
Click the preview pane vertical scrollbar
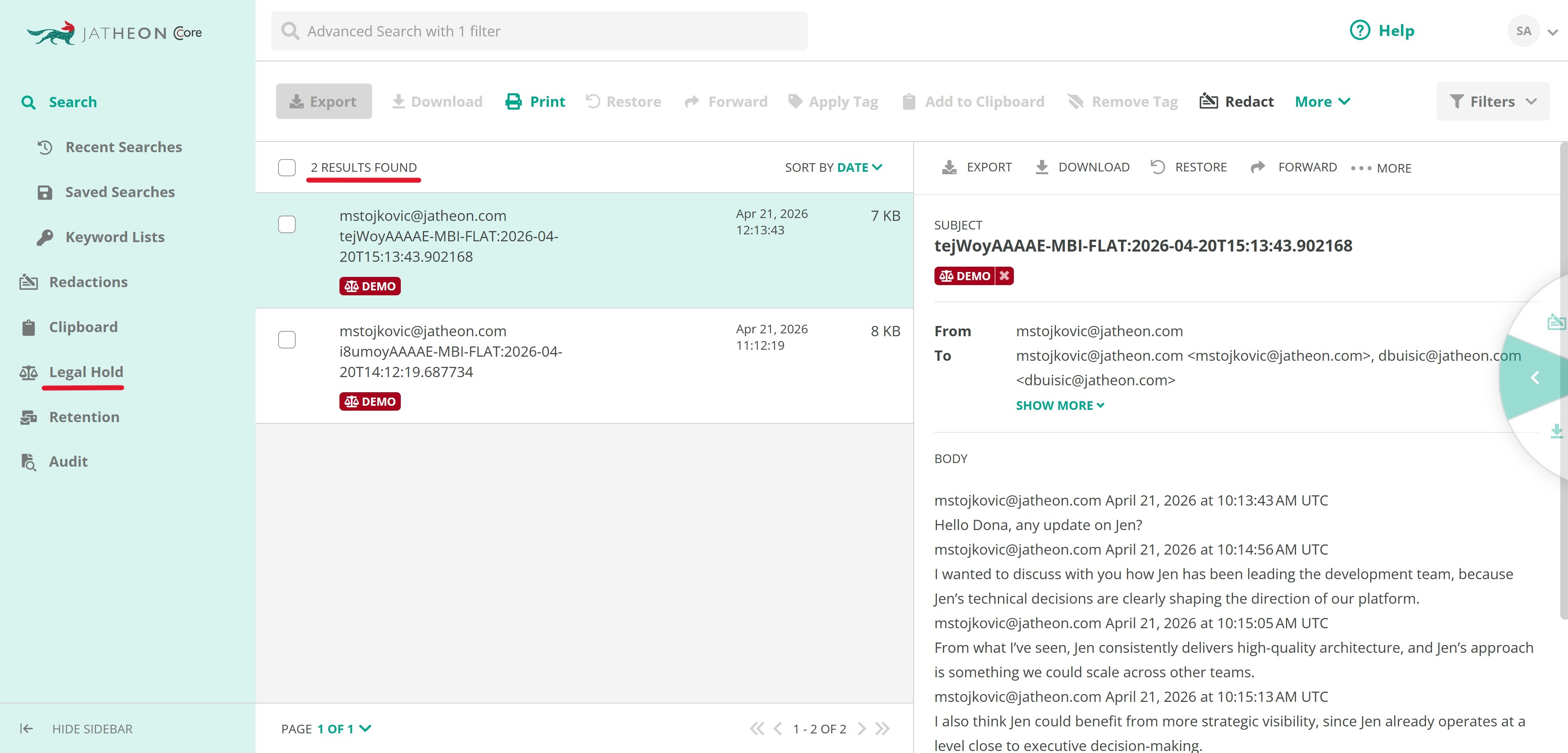coord(1563,381)
